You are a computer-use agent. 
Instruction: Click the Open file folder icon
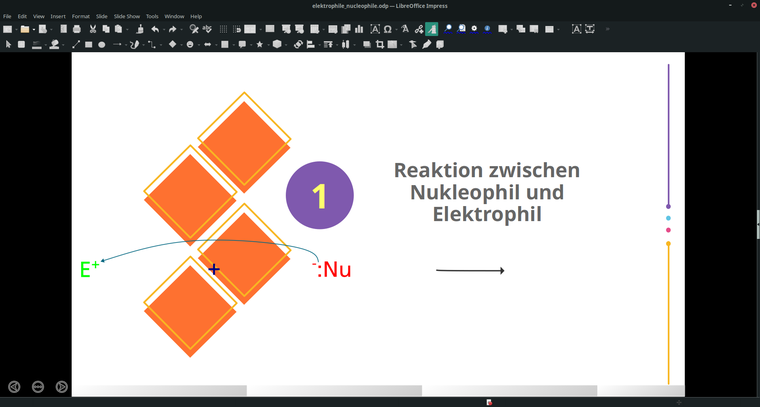(25, 29)
